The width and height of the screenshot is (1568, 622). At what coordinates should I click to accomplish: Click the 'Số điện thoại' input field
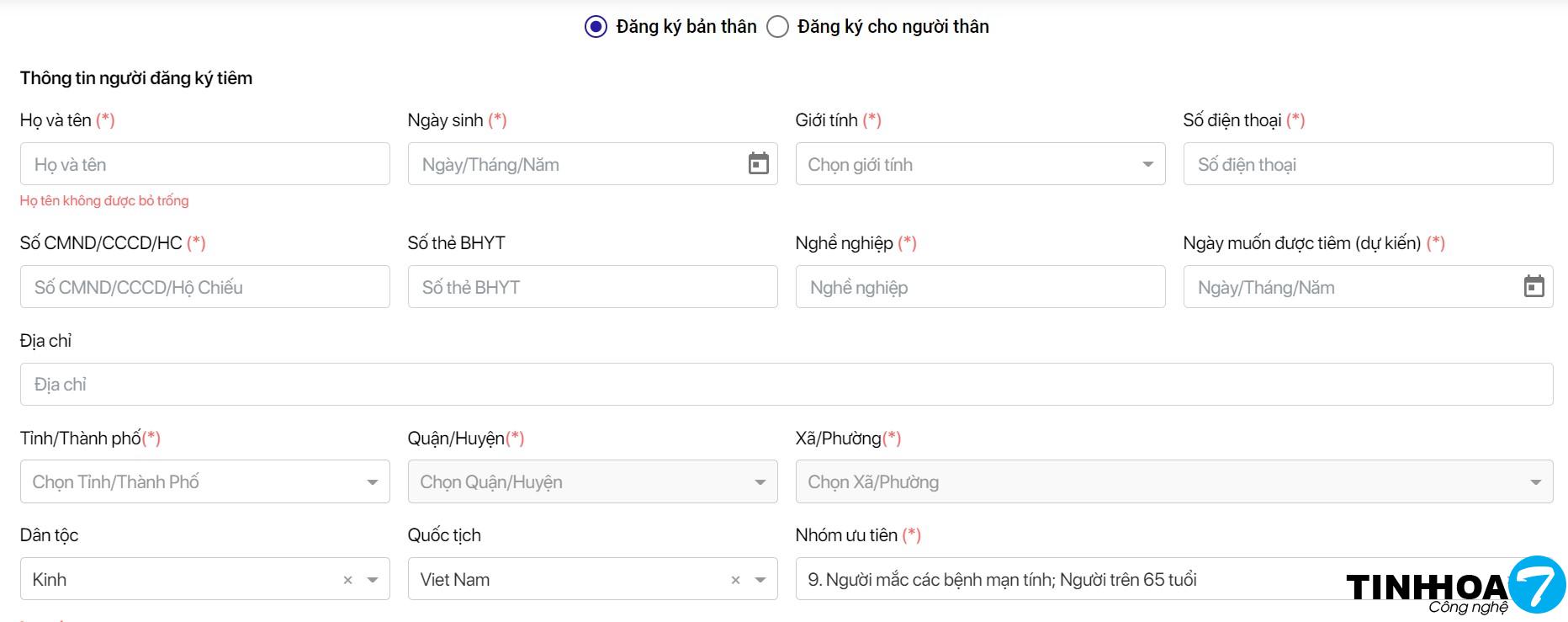pos(1367,164)
